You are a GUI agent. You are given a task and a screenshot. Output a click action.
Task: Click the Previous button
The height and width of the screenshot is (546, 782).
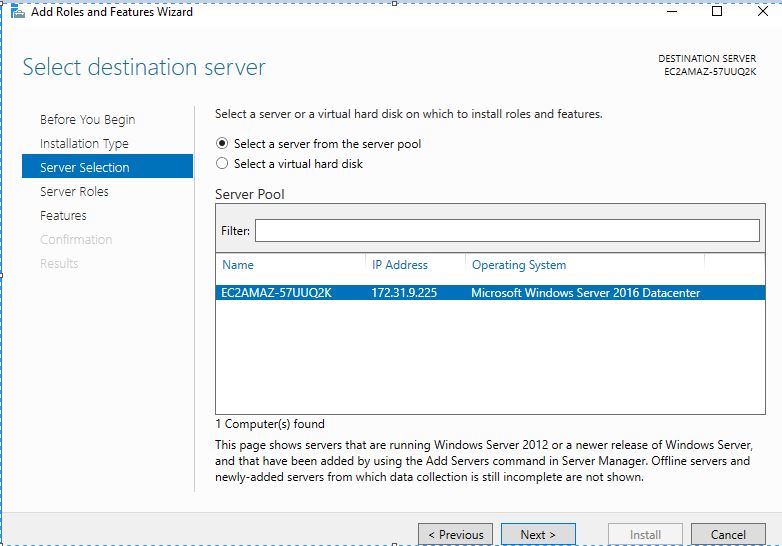coord(455,534)
